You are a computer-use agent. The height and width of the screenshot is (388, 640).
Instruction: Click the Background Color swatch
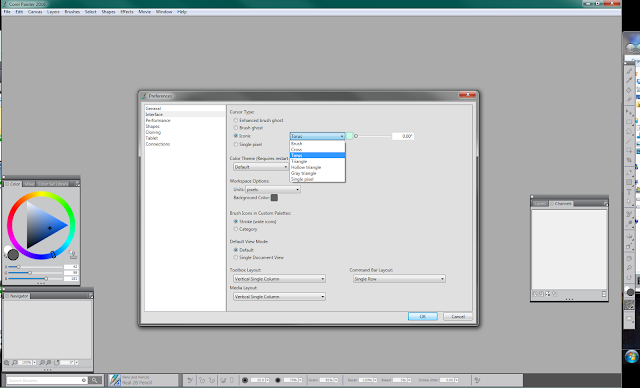[x=274, y=197]
